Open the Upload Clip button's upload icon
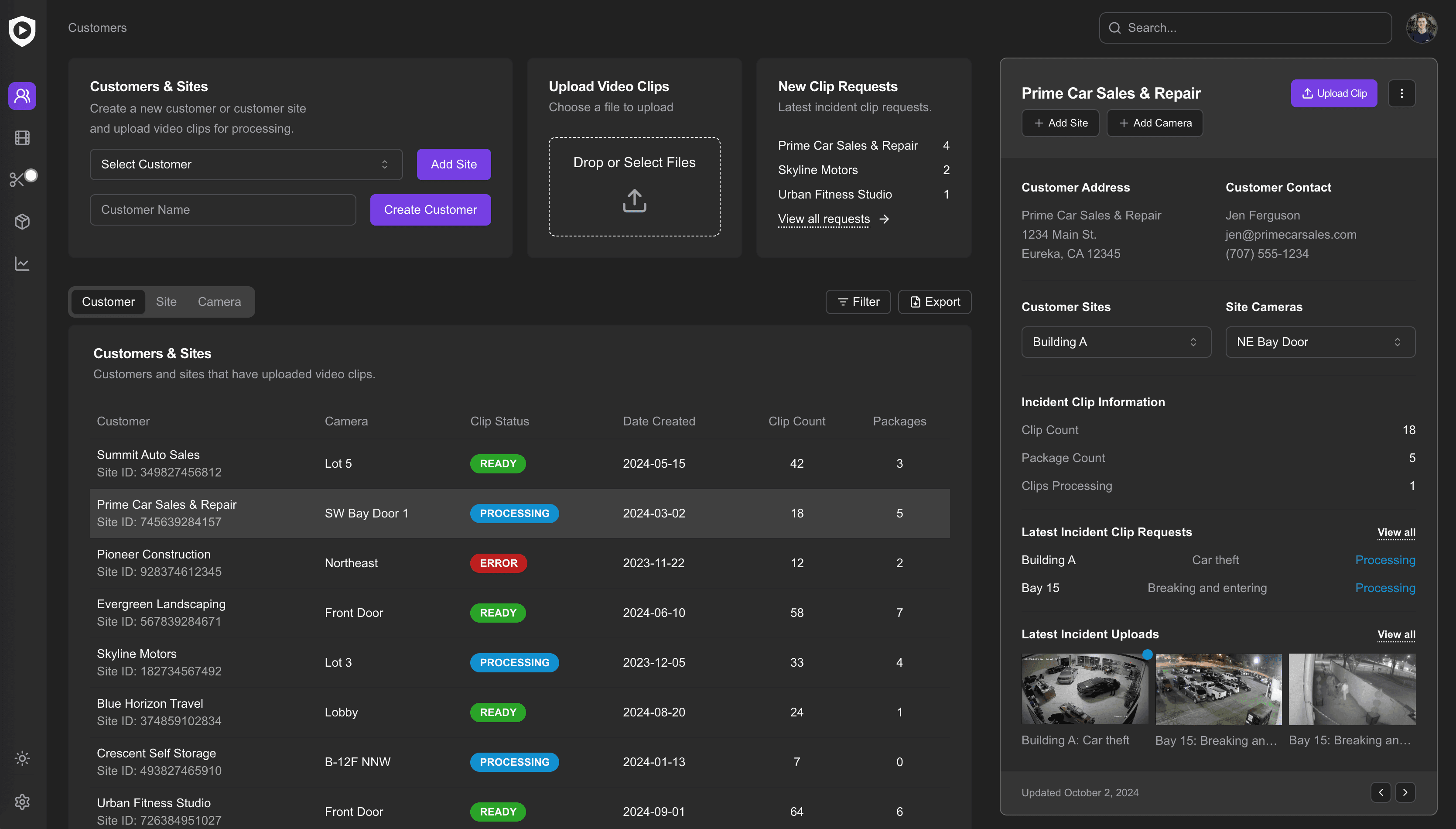Viewport: 1456px width, 829px height. tap(1307, 93)
